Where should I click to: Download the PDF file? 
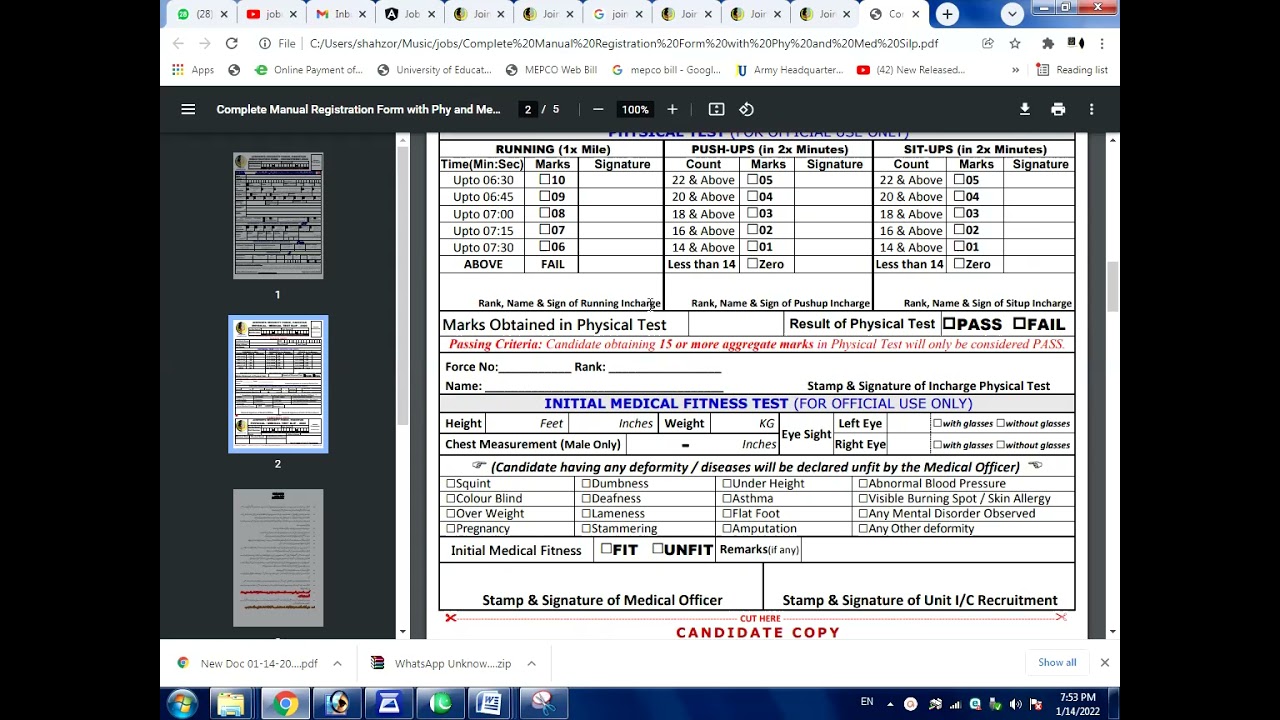click(x=1025, y=109)
